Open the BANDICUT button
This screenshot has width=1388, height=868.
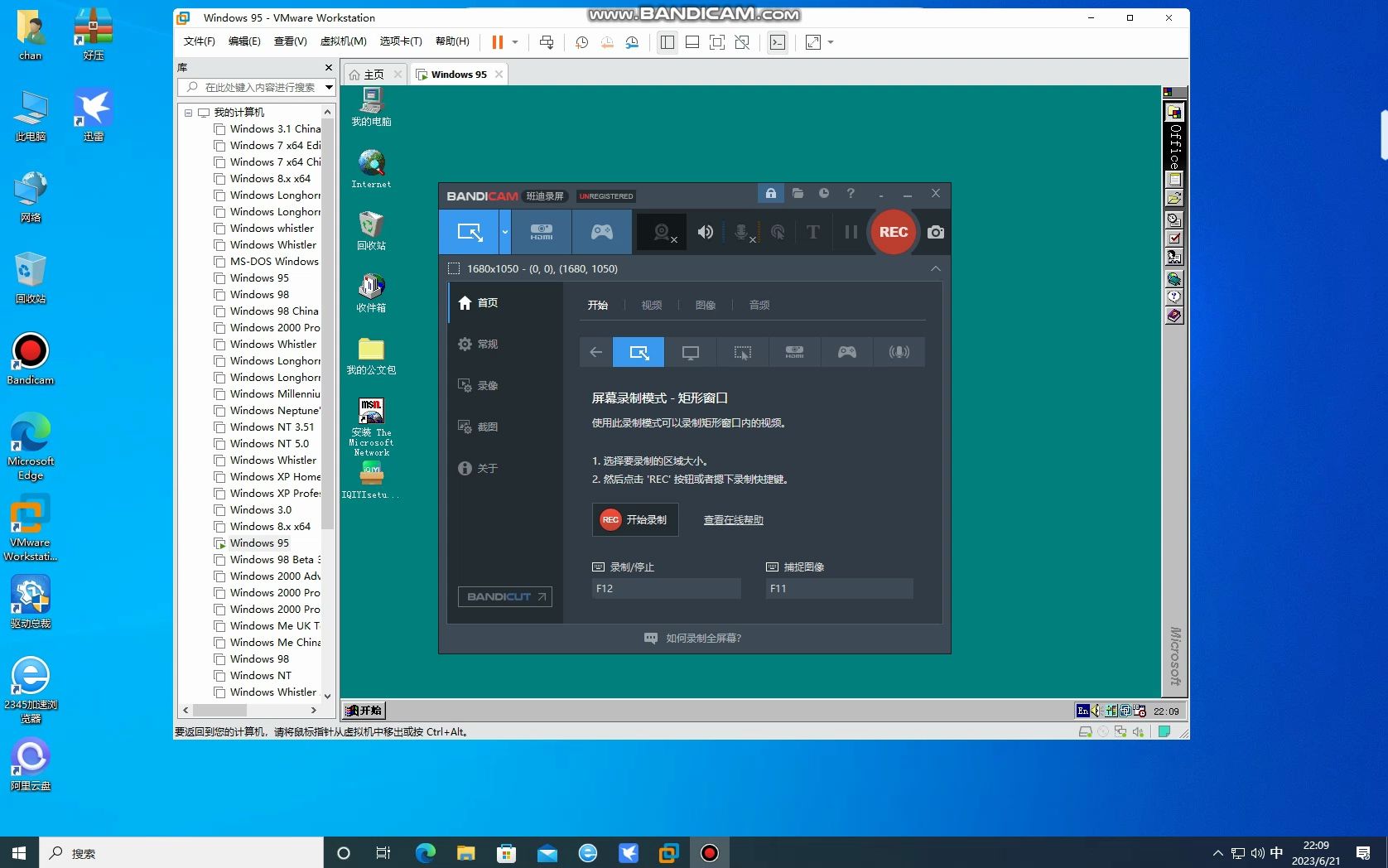coord(505,596)
